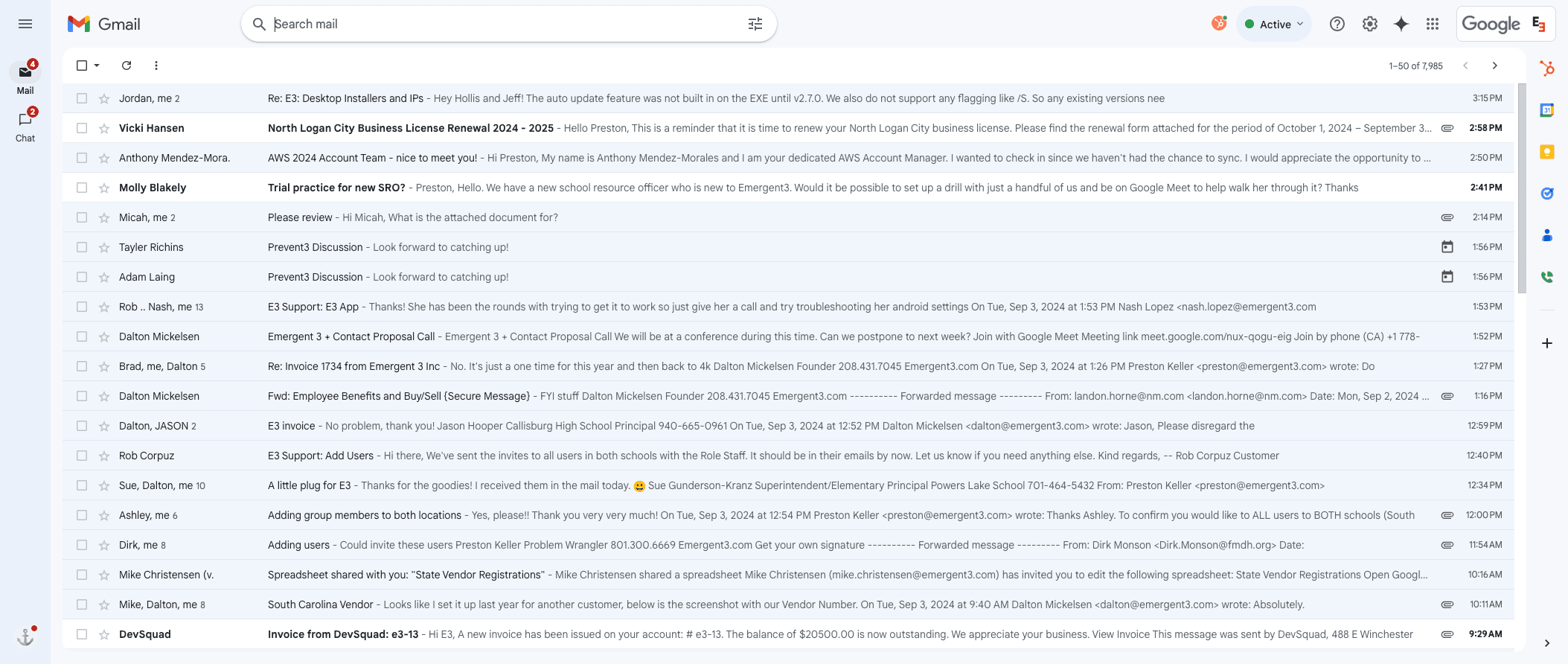Click the anchor icon at bottom left
The height and width of the screenshot is (664, 1568).
point(25,637)
